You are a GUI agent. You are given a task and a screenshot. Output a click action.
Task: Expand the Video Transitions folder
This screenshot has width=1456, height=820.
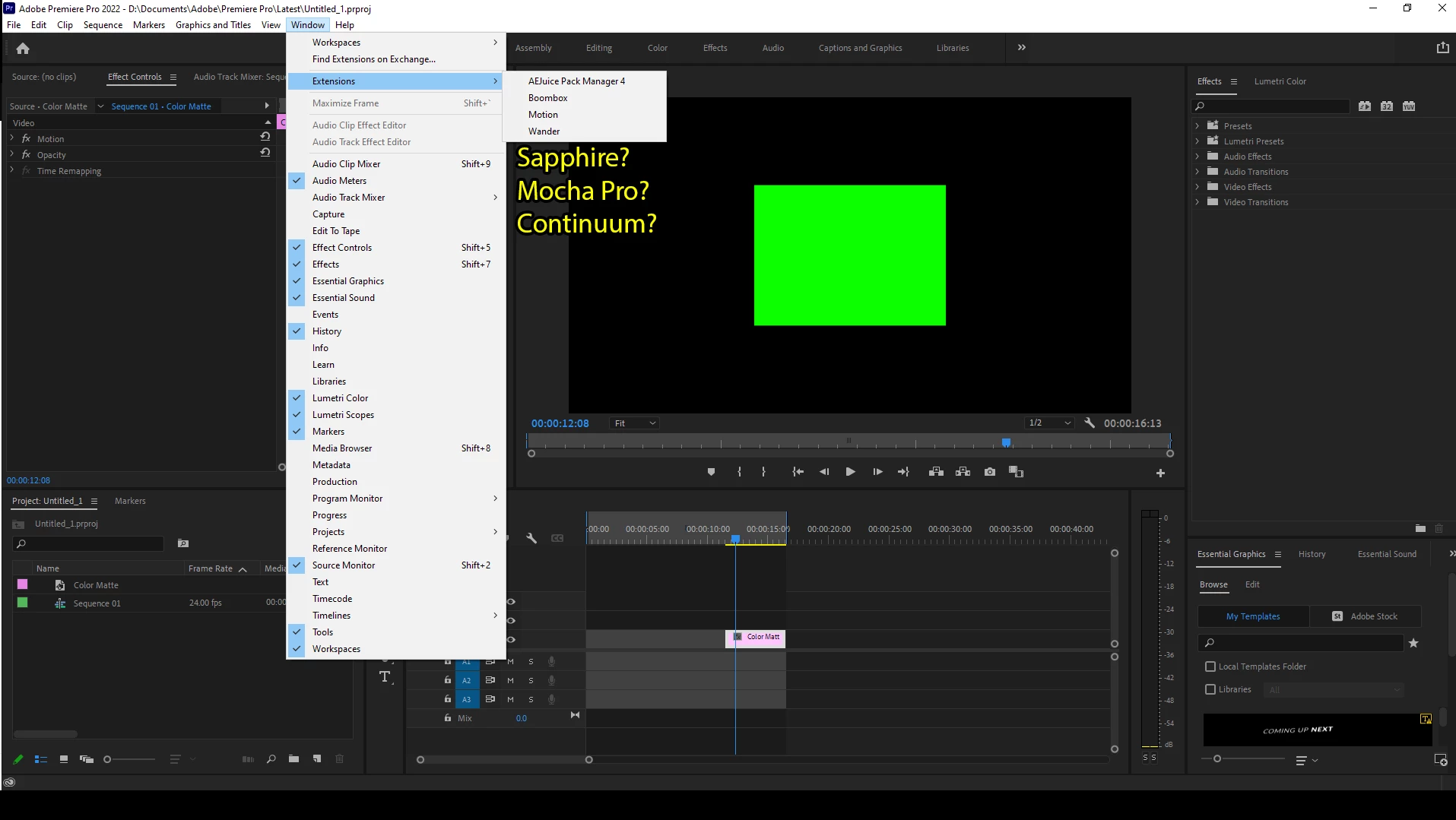1197,202
